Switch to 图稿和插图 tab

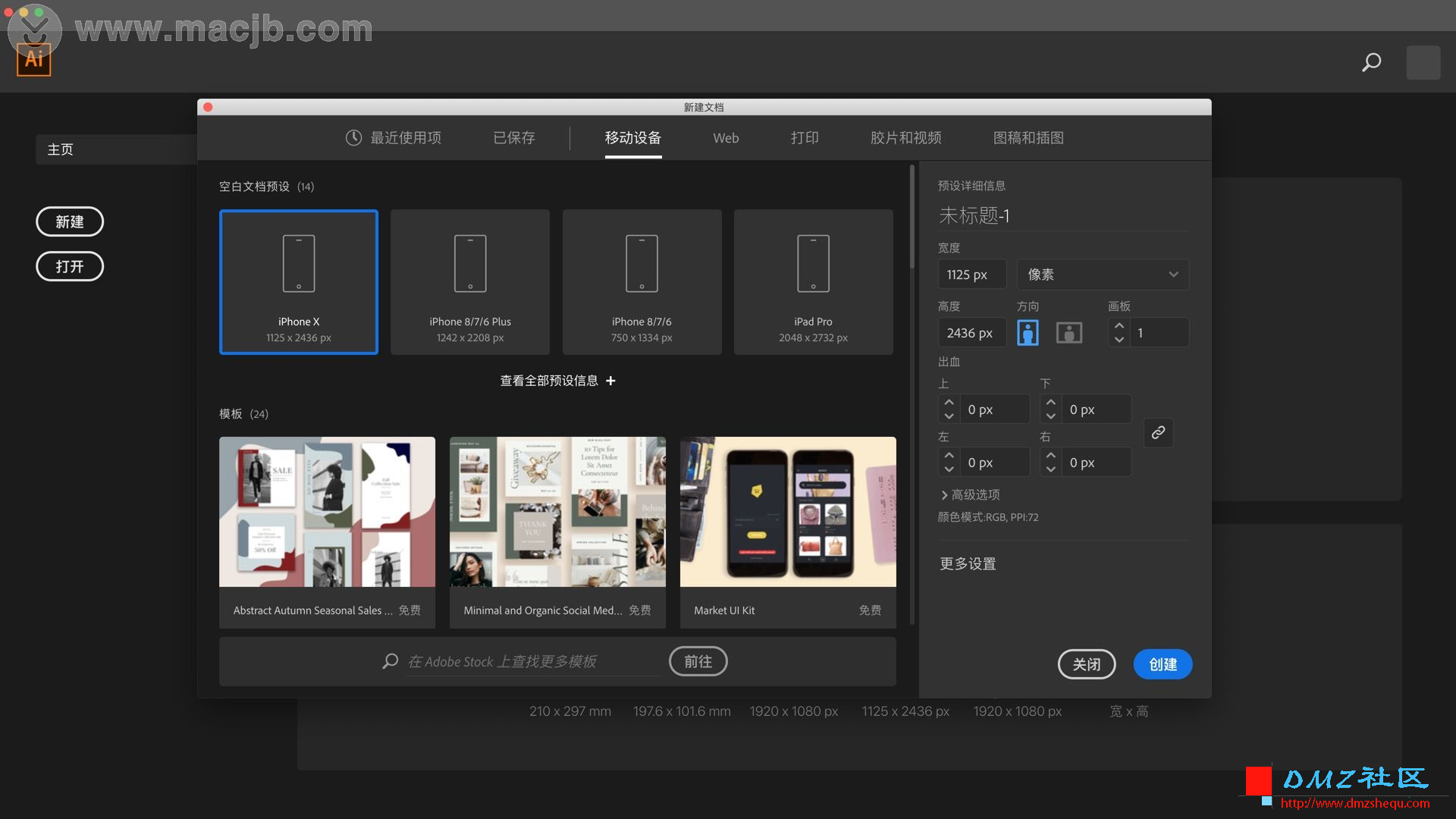click(x=1028, y=138)
